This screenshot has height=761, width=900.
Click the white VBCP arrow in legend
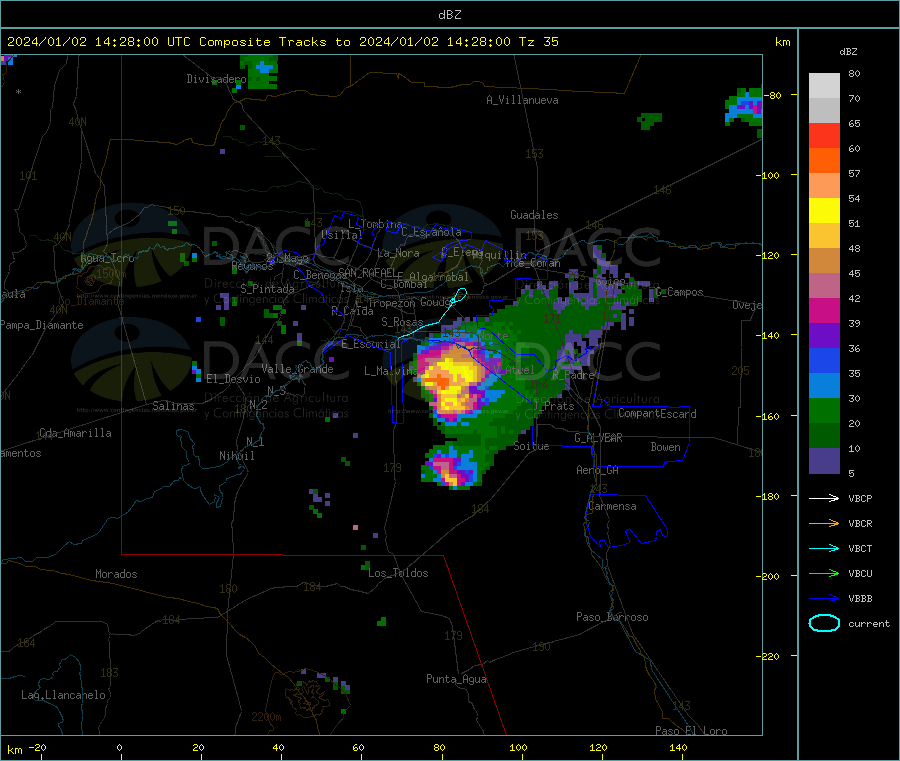click(824, 498)
